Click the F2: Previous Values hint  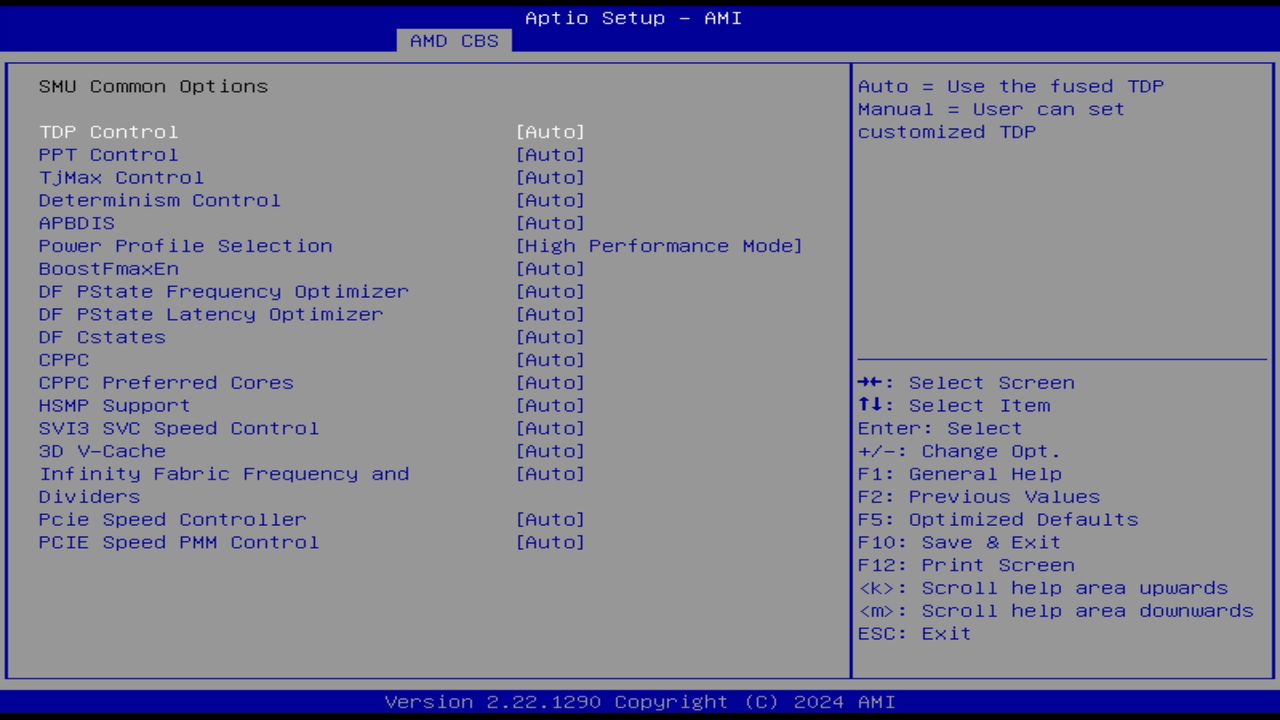pyautogui.click(x=978, y=497)
